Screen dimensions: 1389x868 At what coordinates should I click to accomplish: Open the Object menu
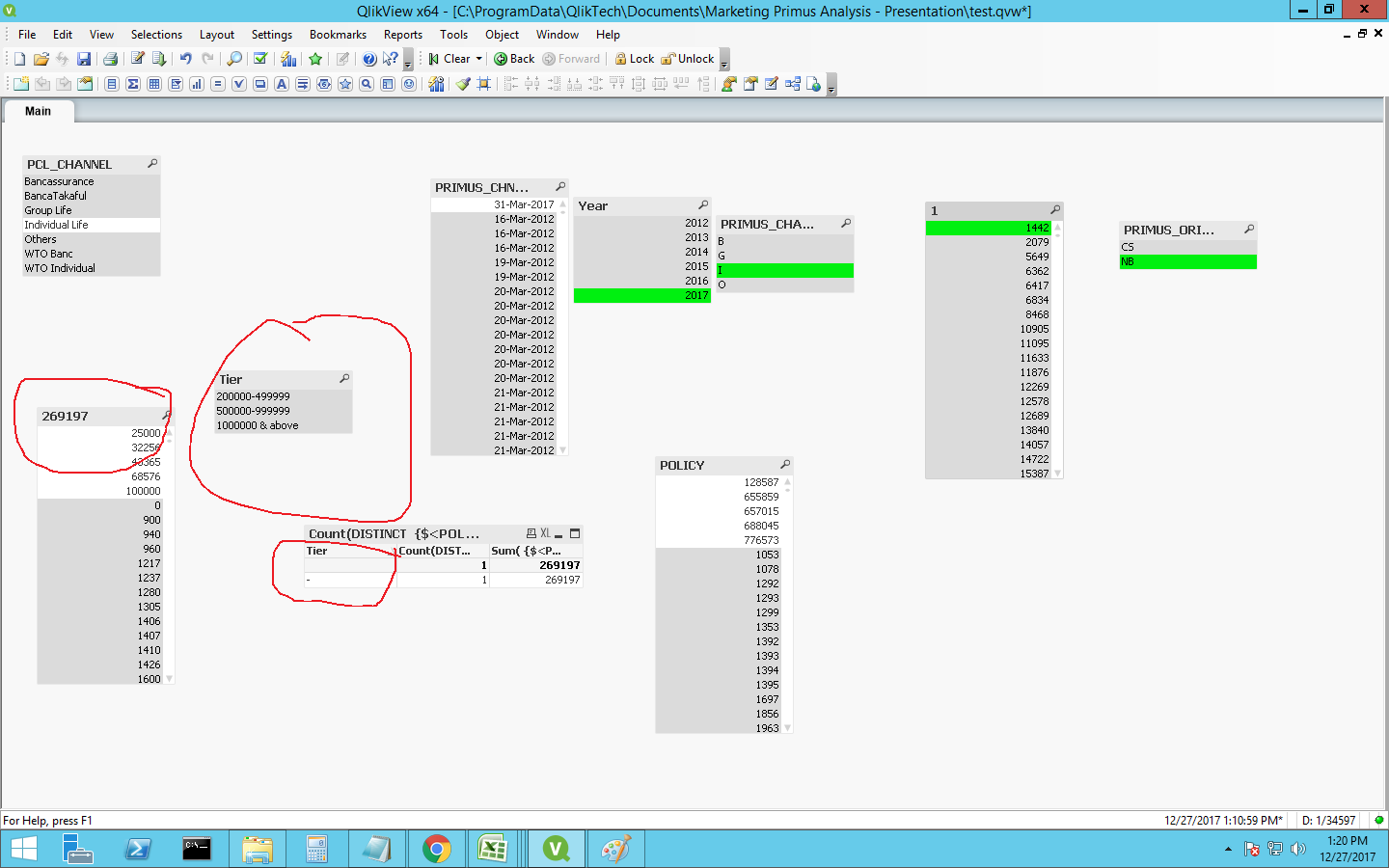click(x=502, y=35)
